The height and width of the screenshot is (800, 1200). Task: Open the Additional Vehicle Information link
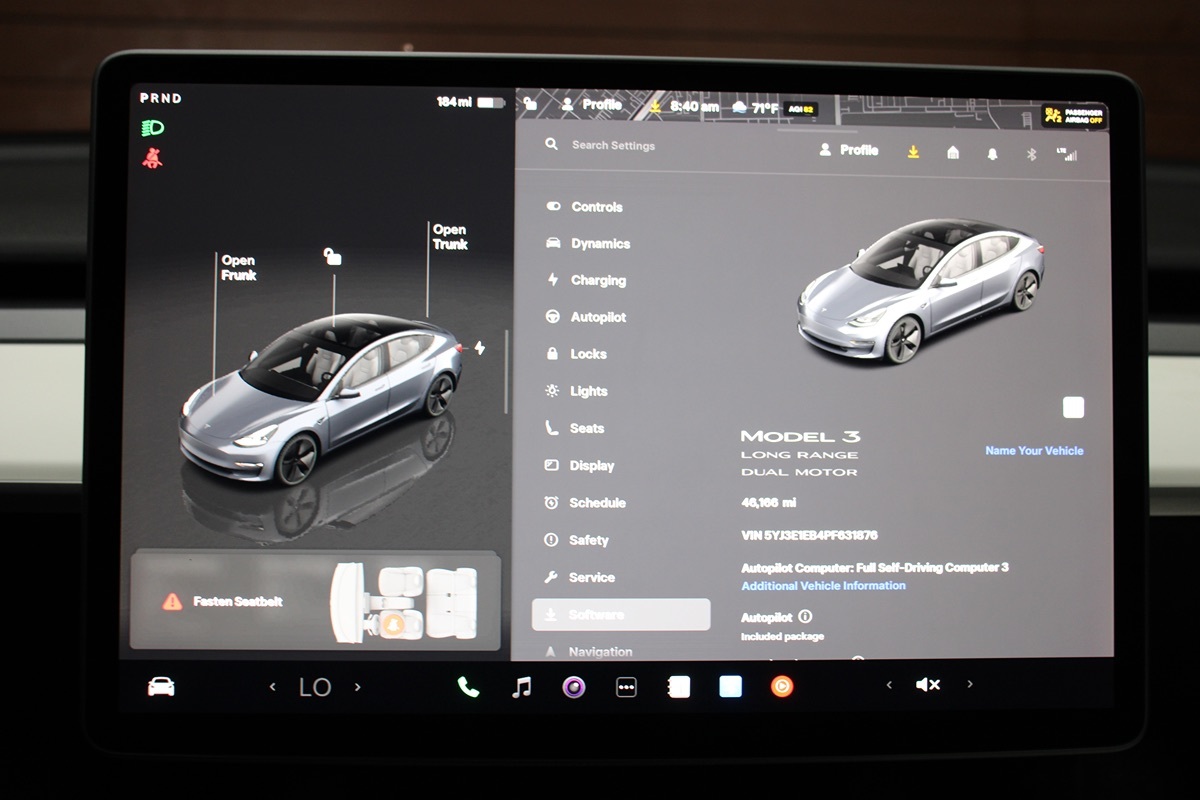tap(823, 586)
